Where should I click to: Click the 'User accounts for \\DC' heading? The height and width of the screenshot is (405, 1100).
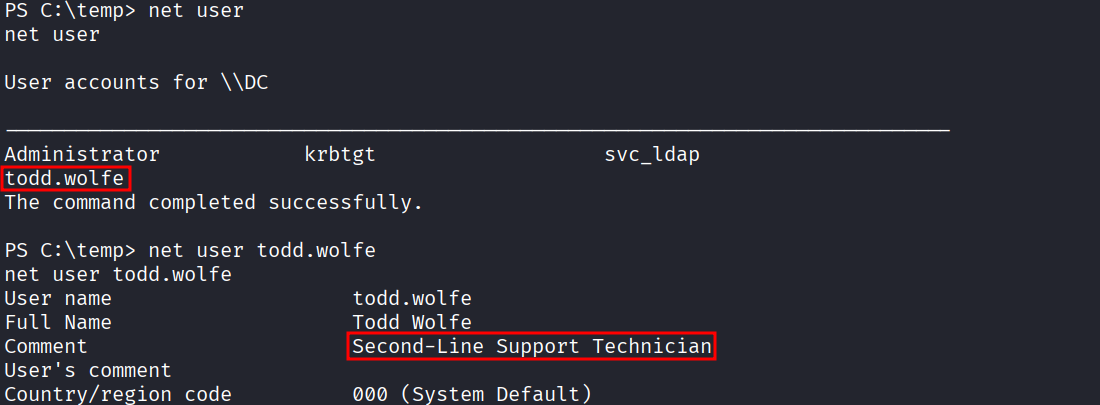136,82
